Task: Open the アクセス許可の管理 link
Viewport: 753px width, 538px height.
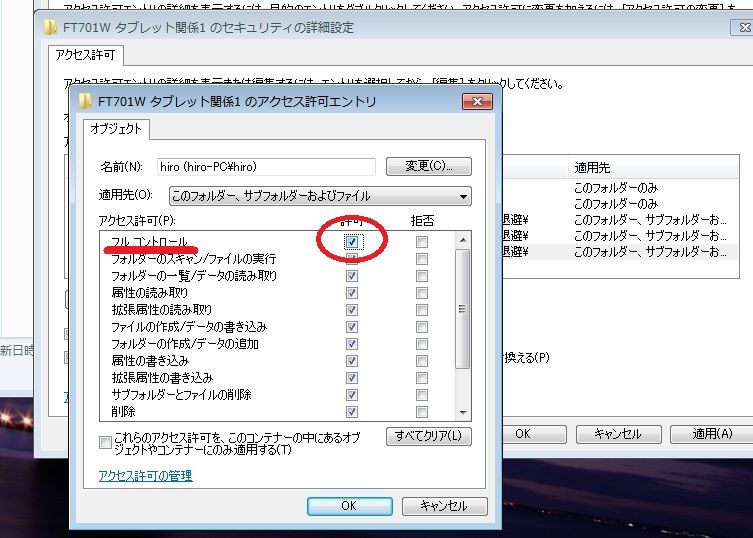Action: [145, 476]
